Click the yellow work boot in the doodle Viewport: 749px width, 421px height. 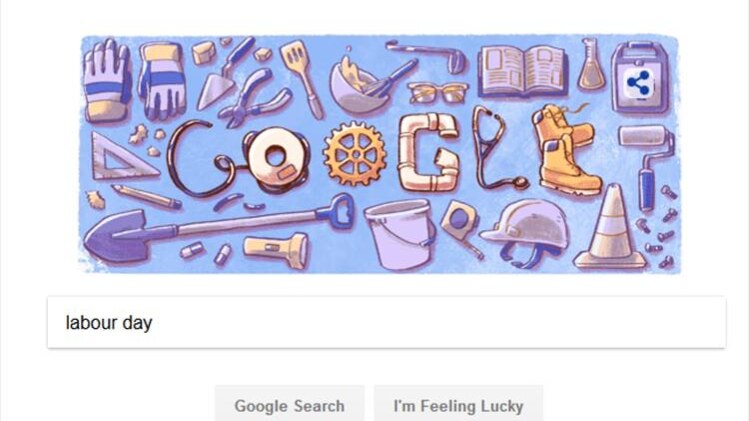[568, 149]
